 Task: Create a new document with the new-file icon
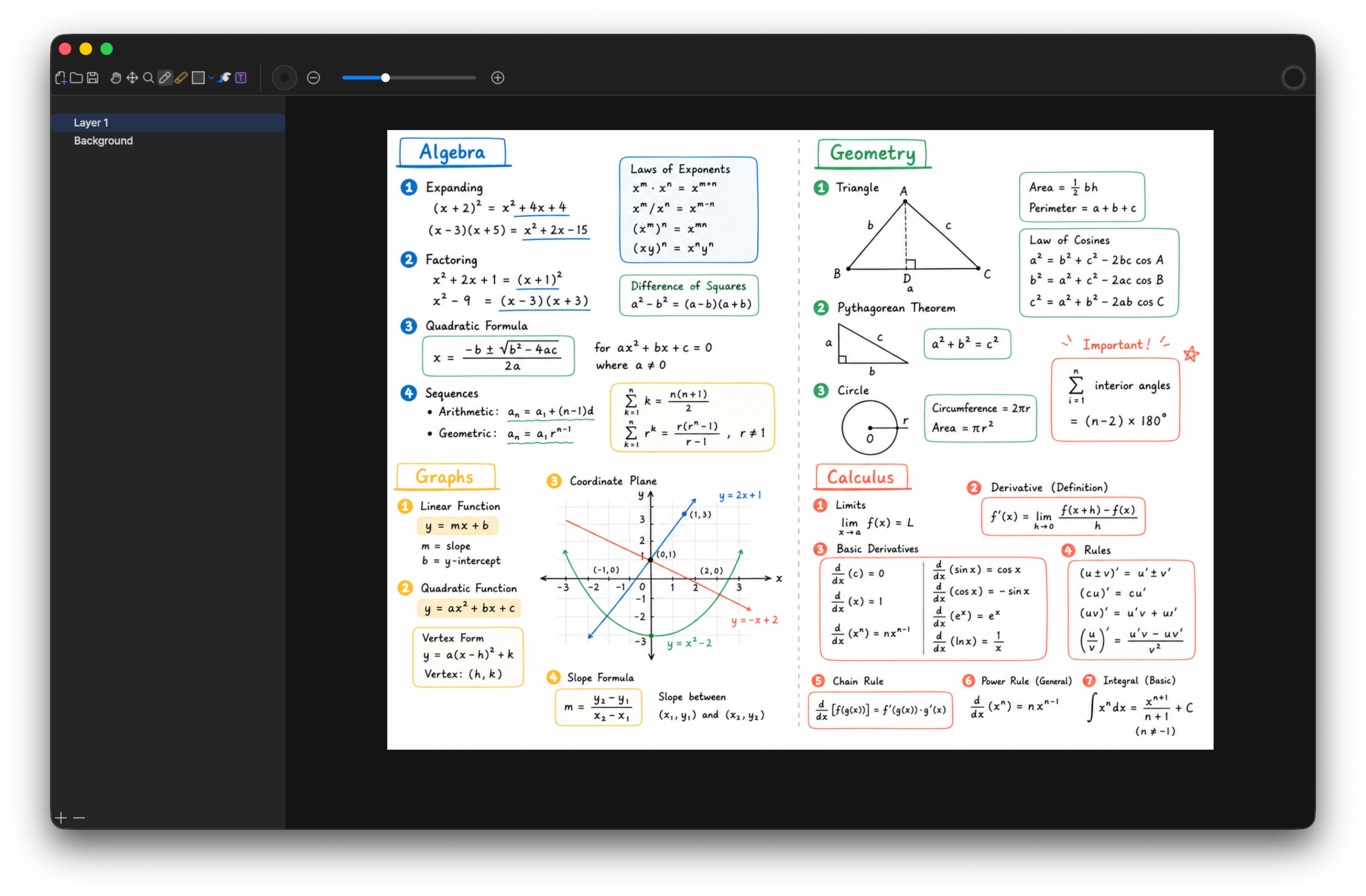click(x=61, y=78)
